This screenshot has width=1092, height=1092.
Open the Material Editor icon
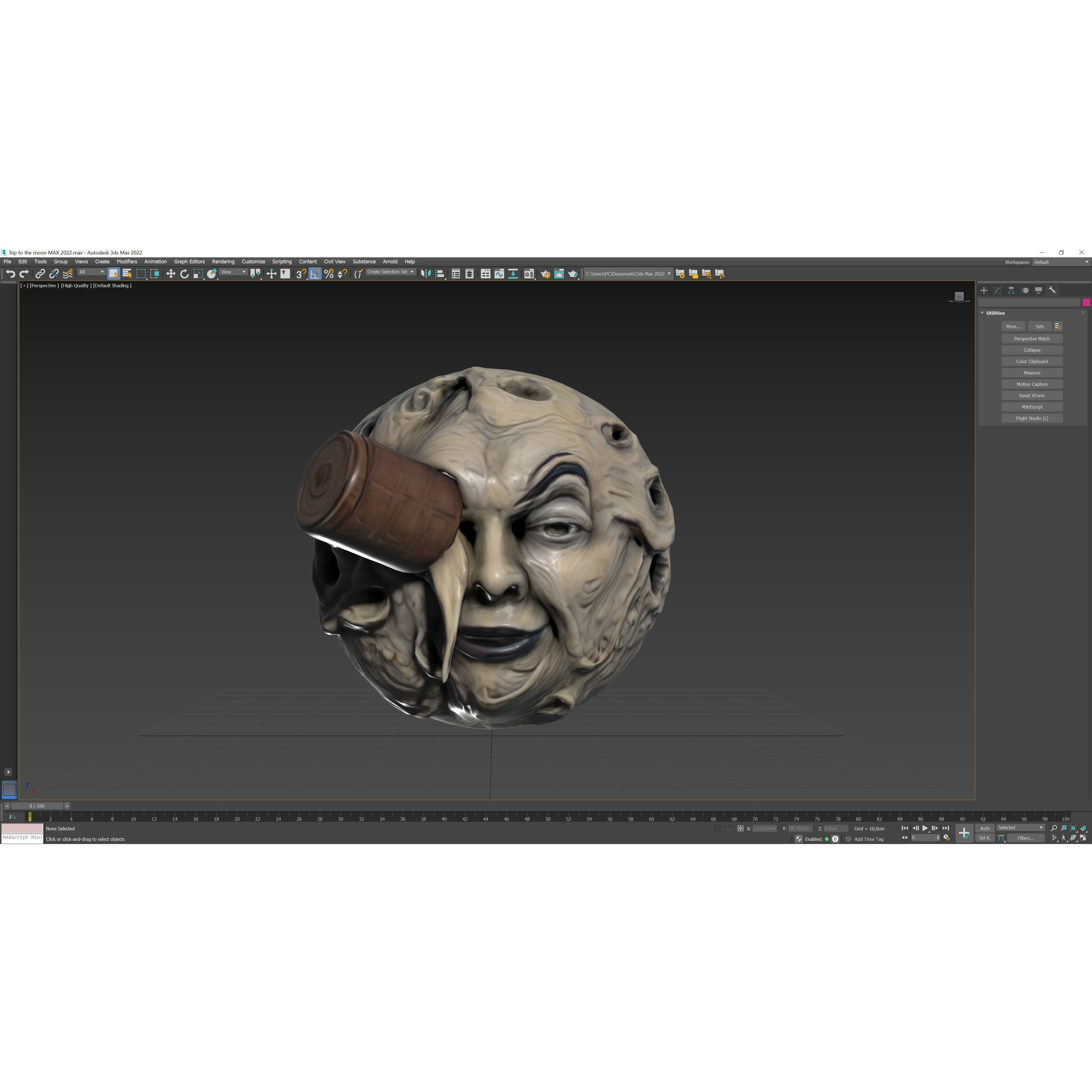[x=529, y=274]
